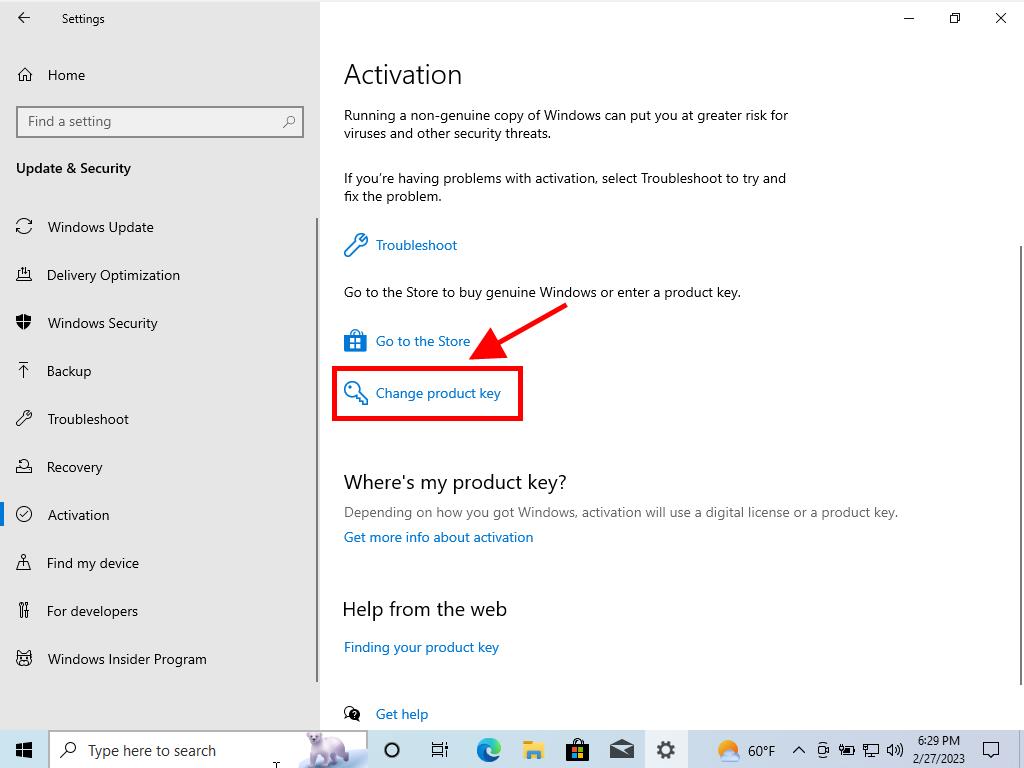Open Recovery settings in the sidebar

point(74,467)
